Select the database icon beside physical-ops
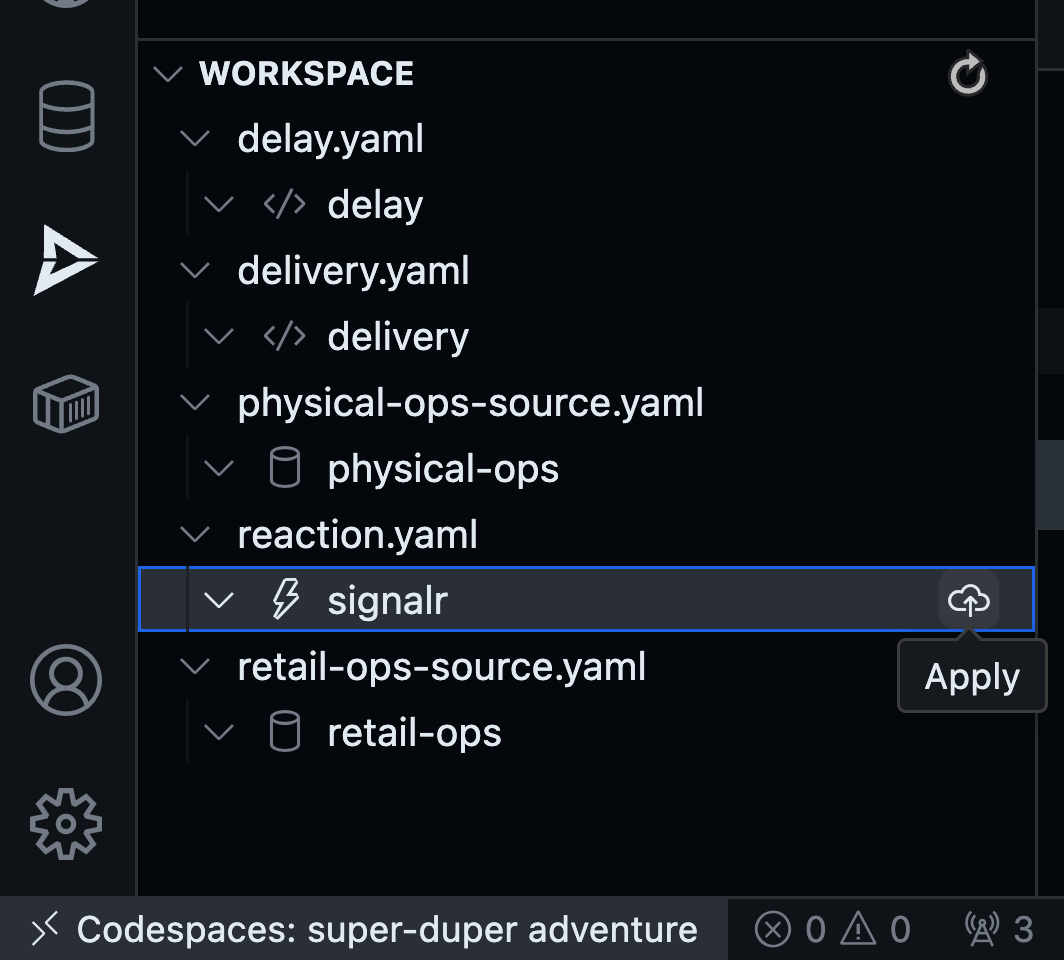This screenshot has height=960, width=1064. [x=286, y=467]
